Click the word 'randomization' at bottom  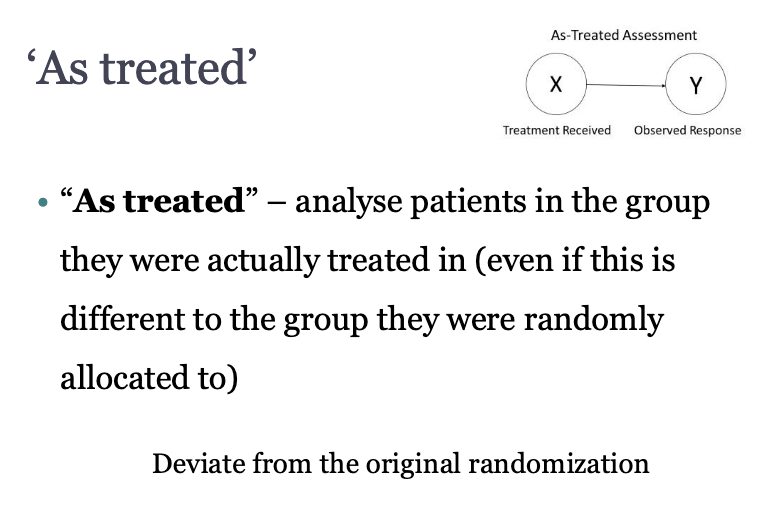(x=558, y=464)
